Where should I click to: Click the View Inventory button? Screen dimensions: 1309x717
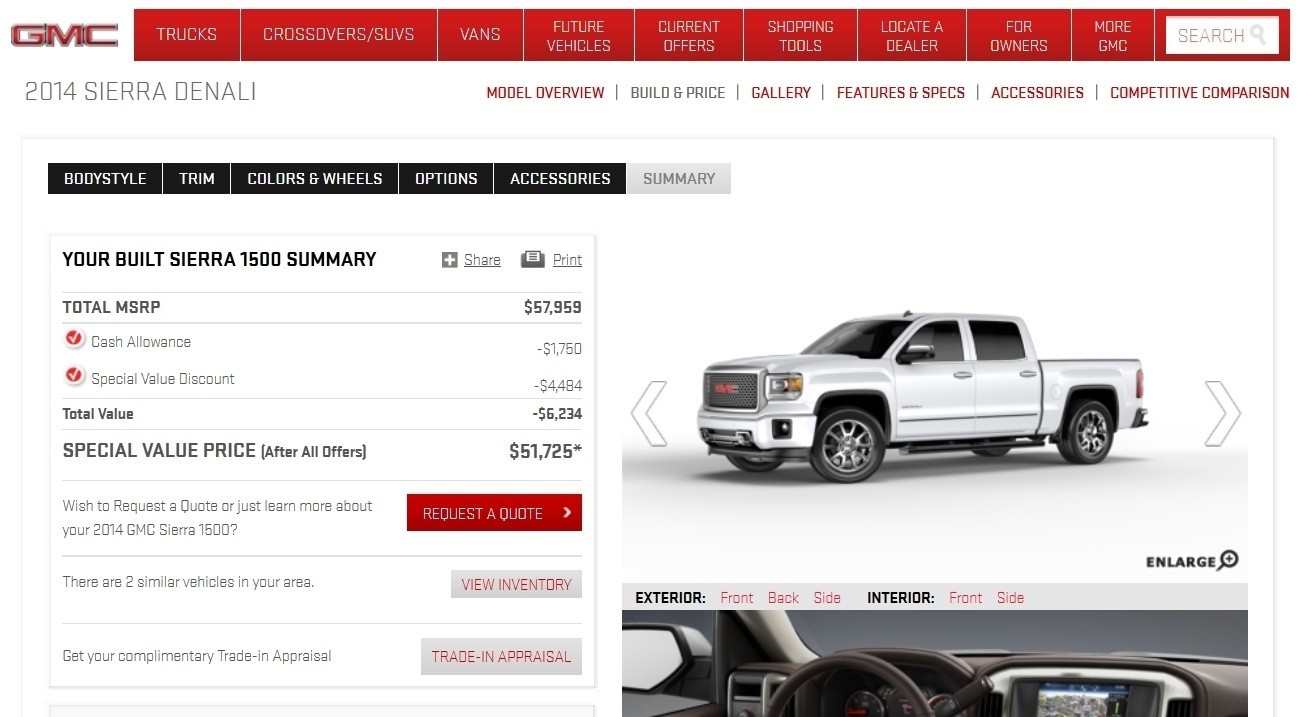(516, 585)
